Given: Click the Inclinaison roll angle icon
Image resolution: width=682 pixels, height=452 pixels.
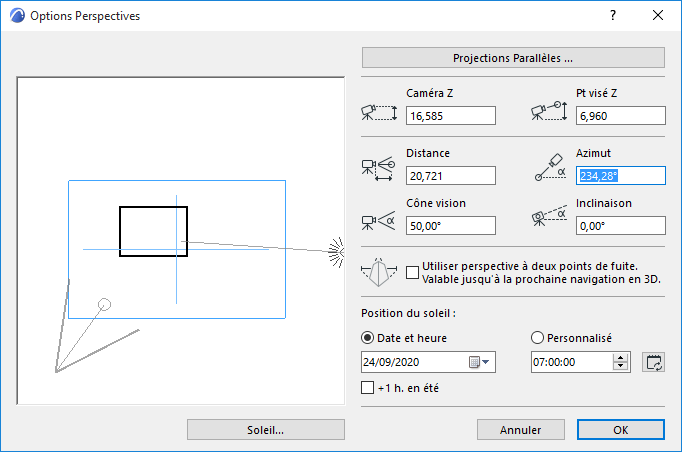Looking at the screenshot, I should coord(551,220).
